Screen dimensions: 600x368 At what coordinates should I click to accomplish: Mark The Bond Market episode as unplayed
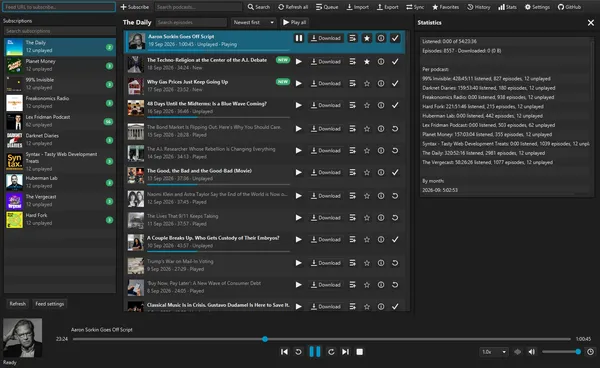click(x=395, y=129)
